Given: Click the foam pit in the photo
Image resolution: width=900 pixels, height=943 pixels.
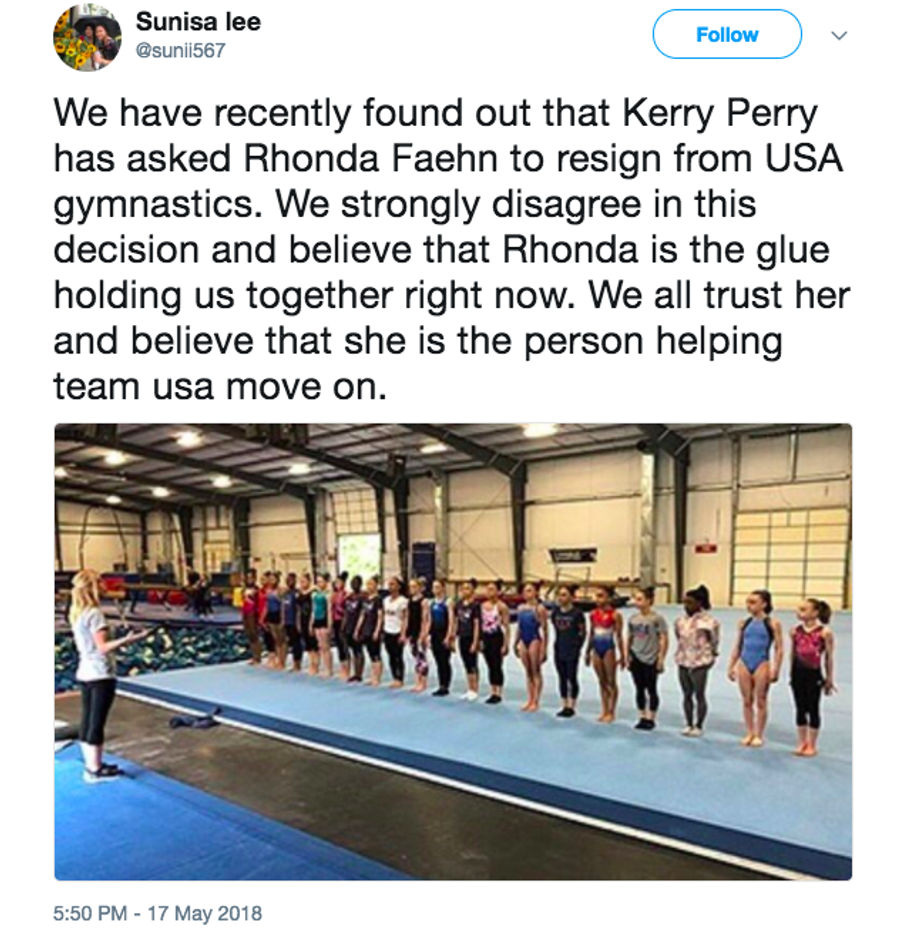Looking at the screenshot, I should coord(156,653).
